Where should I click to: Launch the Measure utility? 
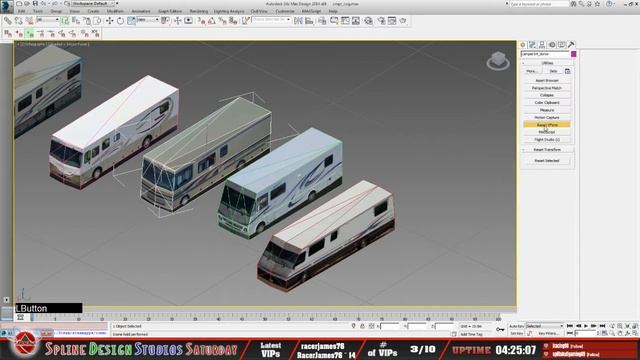547,110
